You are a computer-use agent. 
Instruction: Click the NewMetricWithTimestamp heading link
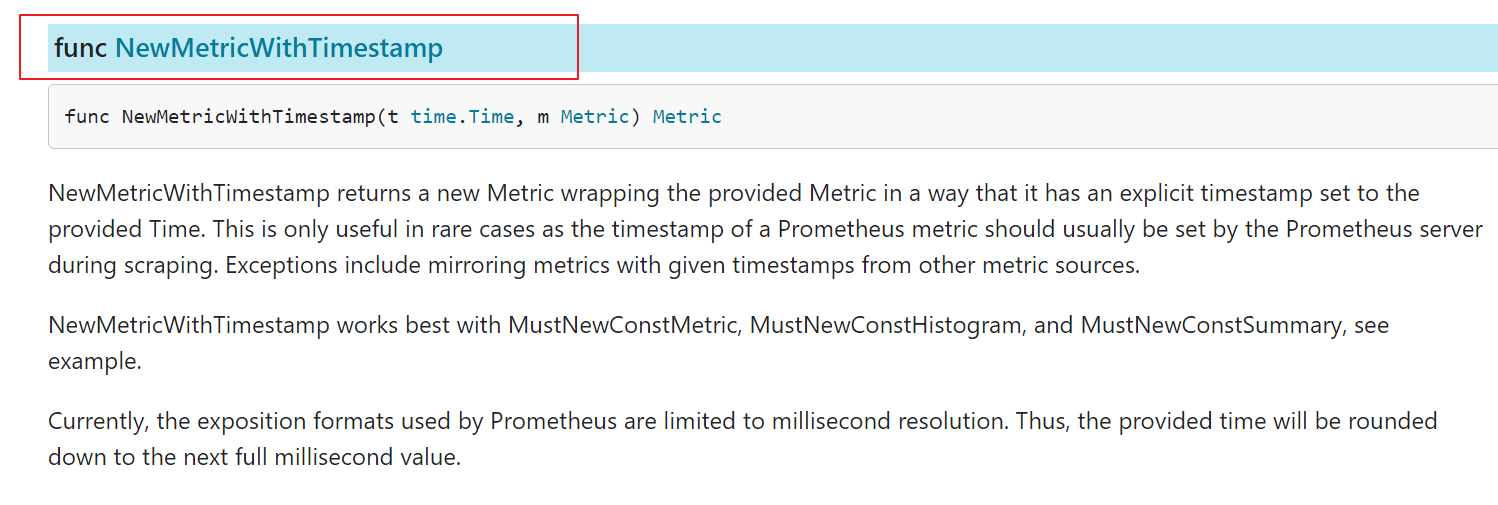(x=278, y=48)
